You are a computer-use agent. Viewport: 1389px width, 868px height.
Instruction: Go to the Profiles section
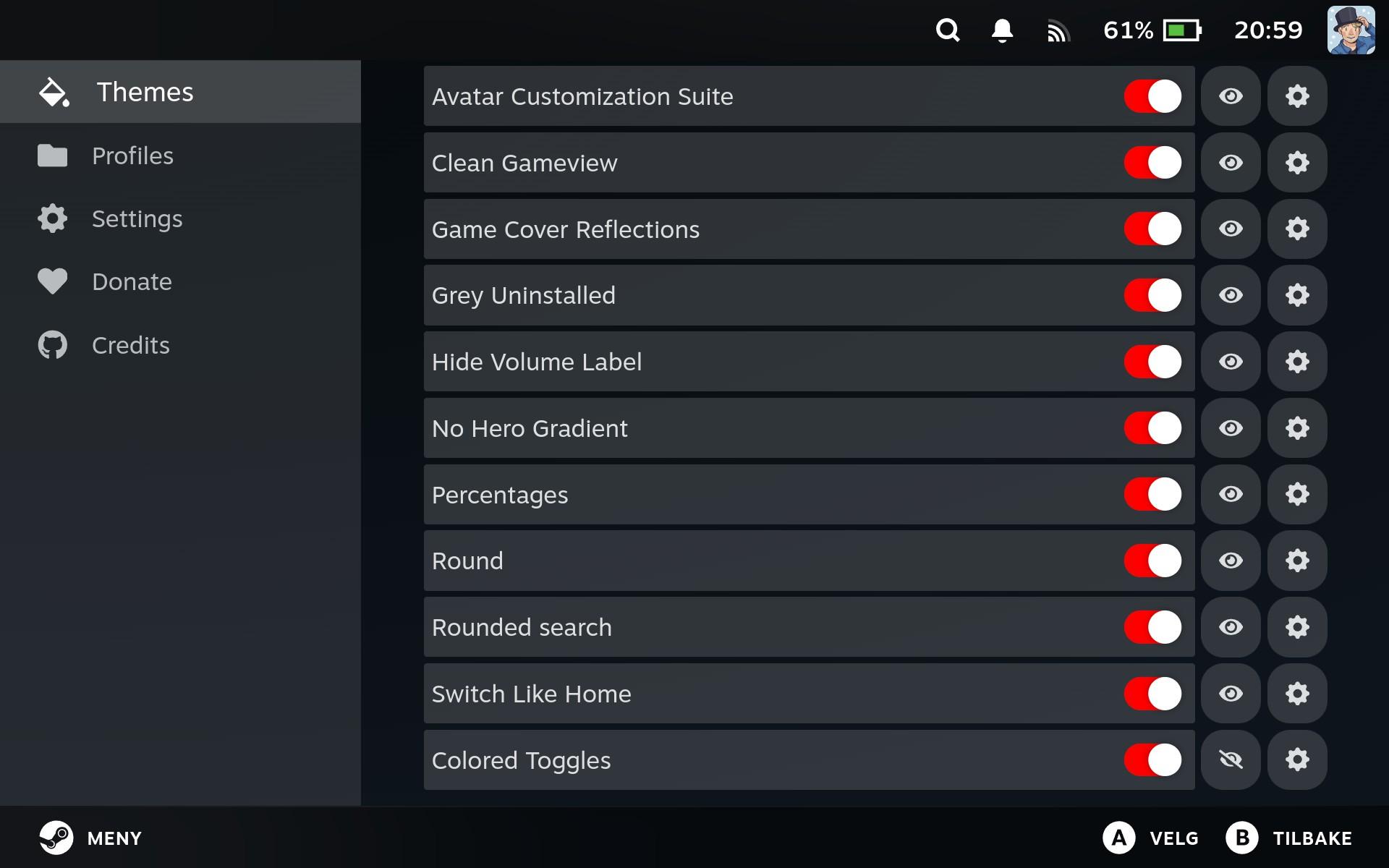click(x=132, y=156)
